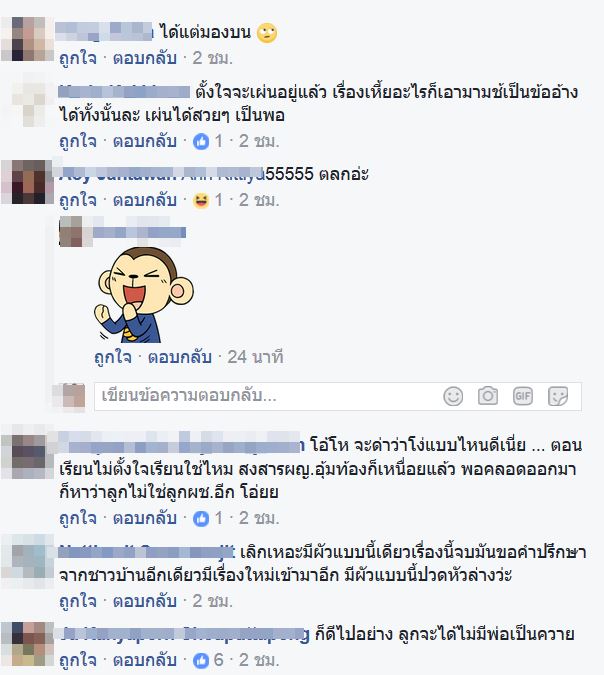The image size is (604, 675).
Task: Click profile picture of the โอ้โห commenter
Action: click(28, 457)
